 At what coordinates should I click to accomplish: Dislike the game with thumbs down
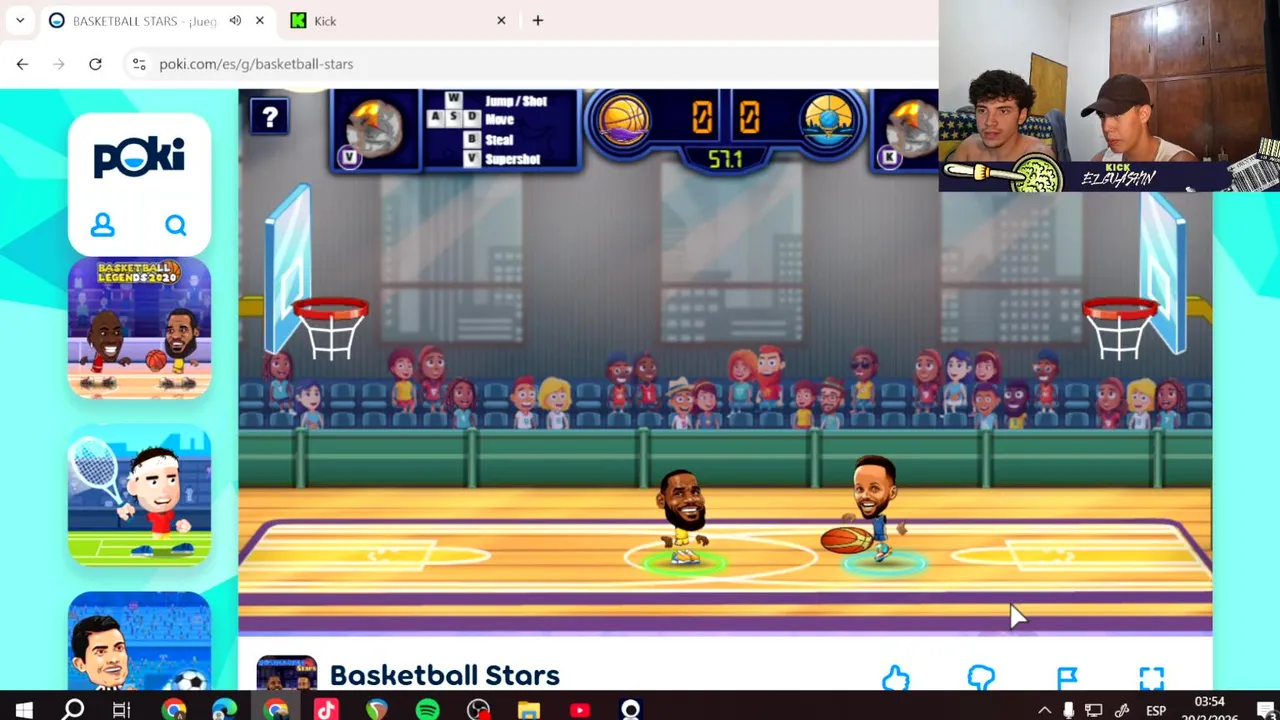tap(981, 679)
